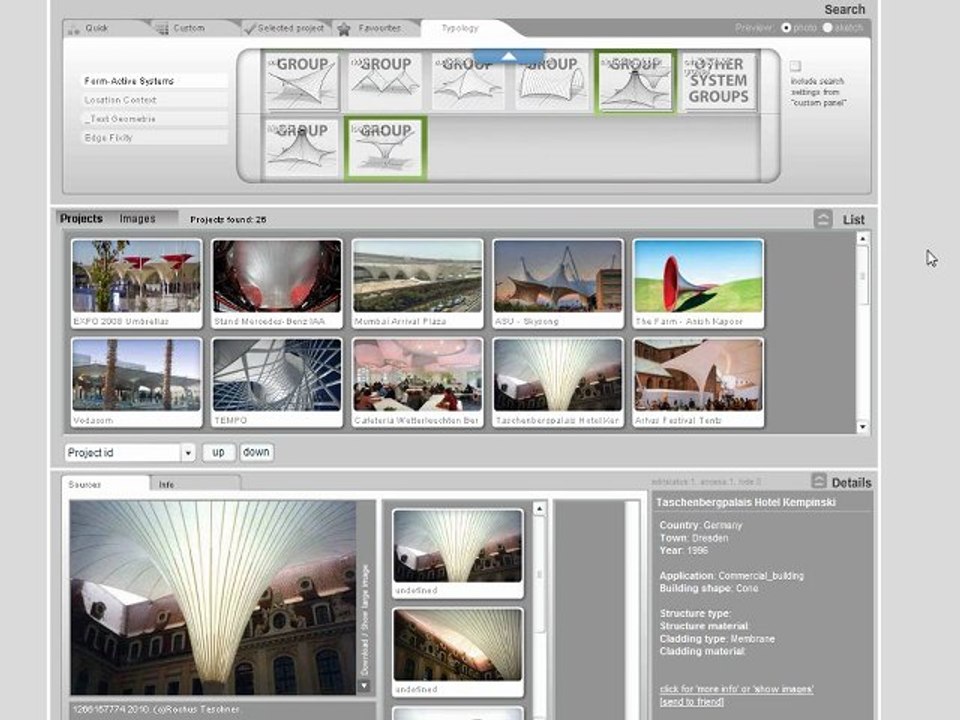Select second undefined source image thumbnail
Viewport: 960px width, 720px height.
pyautogui.click(x=457, y=652)
